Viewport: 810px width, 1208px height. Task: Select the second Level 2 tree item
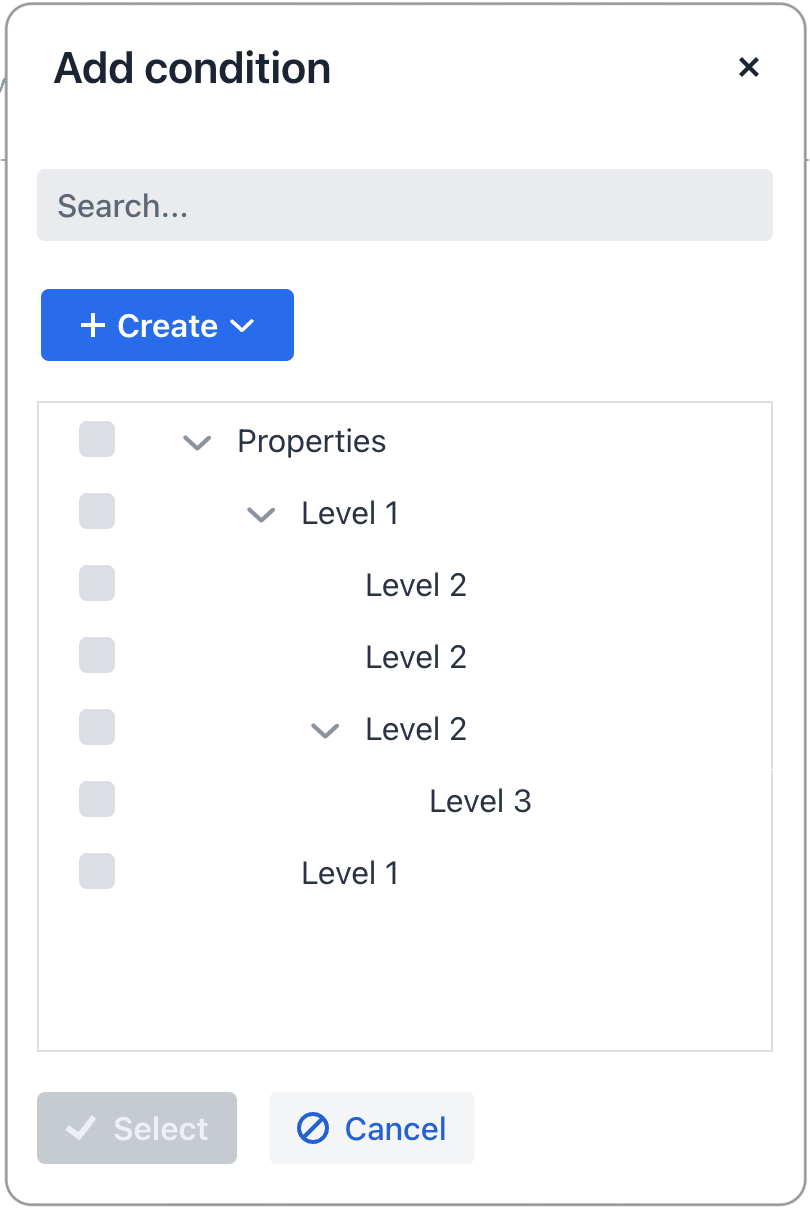coord(416,656)
